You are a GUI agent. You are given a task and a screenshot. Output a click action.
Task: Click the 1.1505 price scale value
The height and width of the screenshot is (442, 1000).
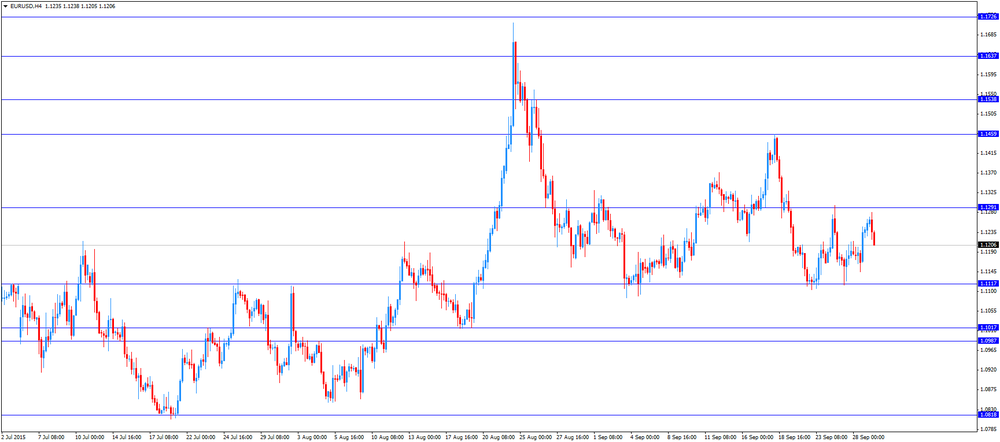[x=987, y=114]
